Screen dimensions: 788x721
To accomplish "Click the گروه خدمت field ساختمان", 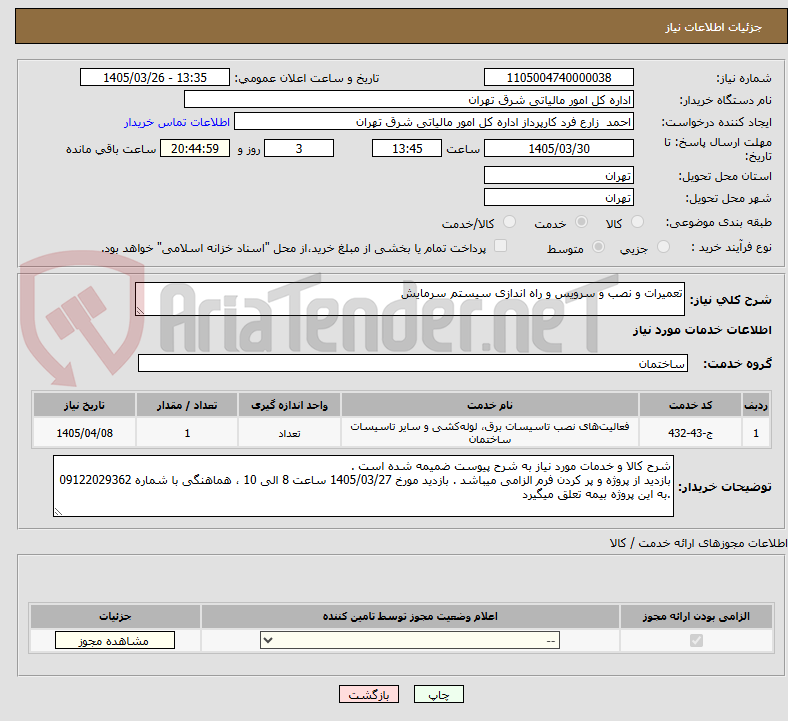I will pyautogui.click(x=413, y=363).
